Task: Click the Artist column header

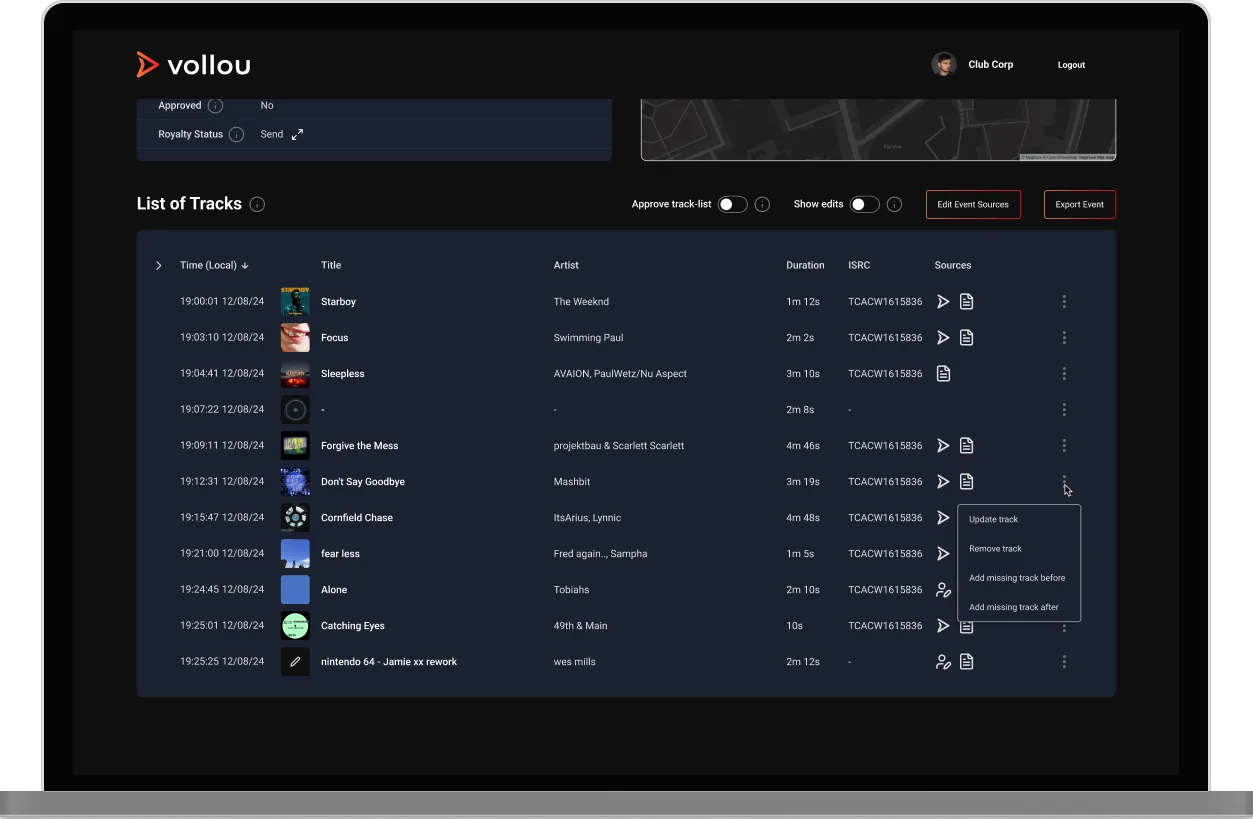Action: [x=566, y=265]
